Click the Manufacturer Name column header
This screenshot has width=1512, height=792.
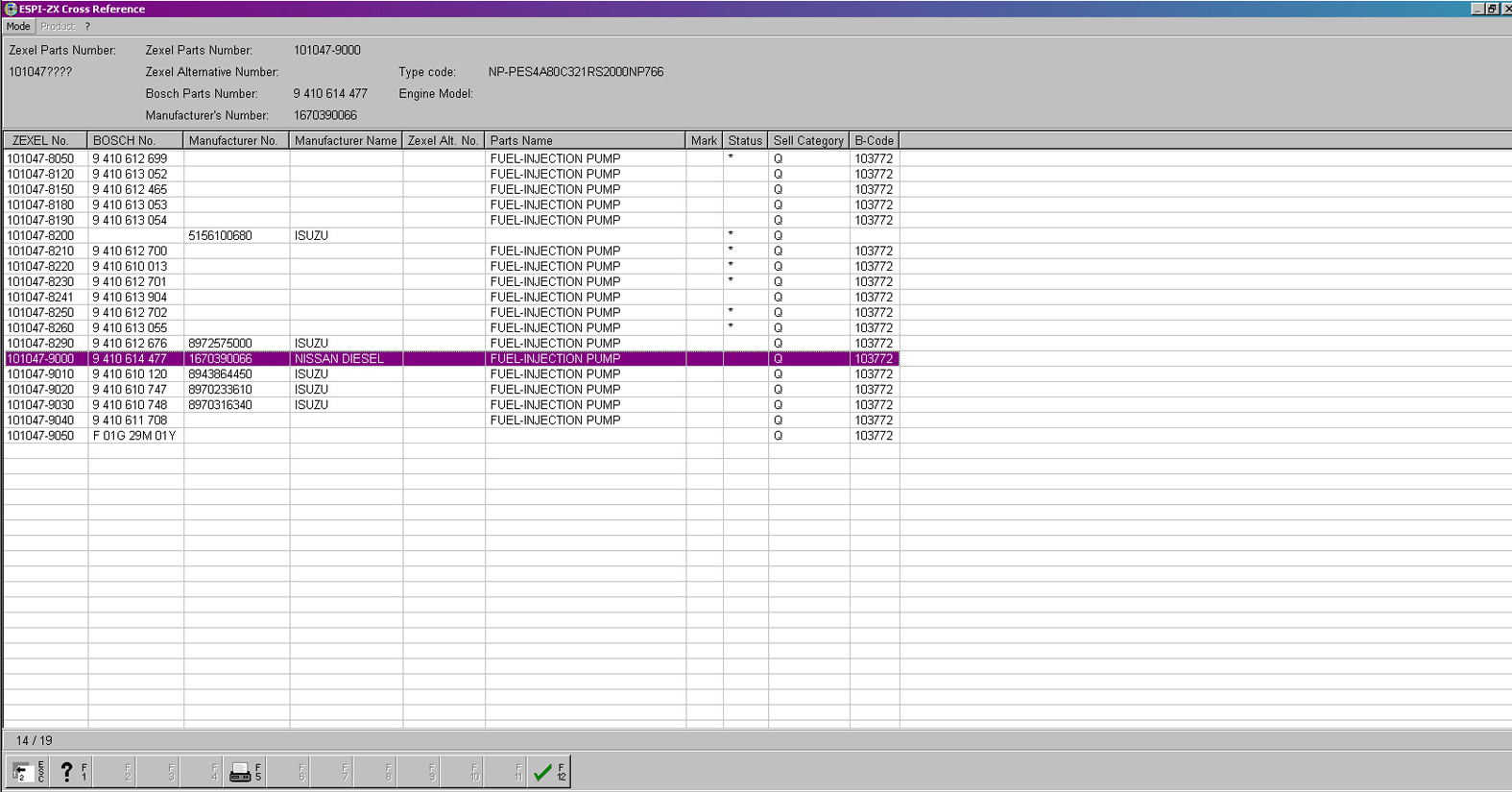point(346,141)
